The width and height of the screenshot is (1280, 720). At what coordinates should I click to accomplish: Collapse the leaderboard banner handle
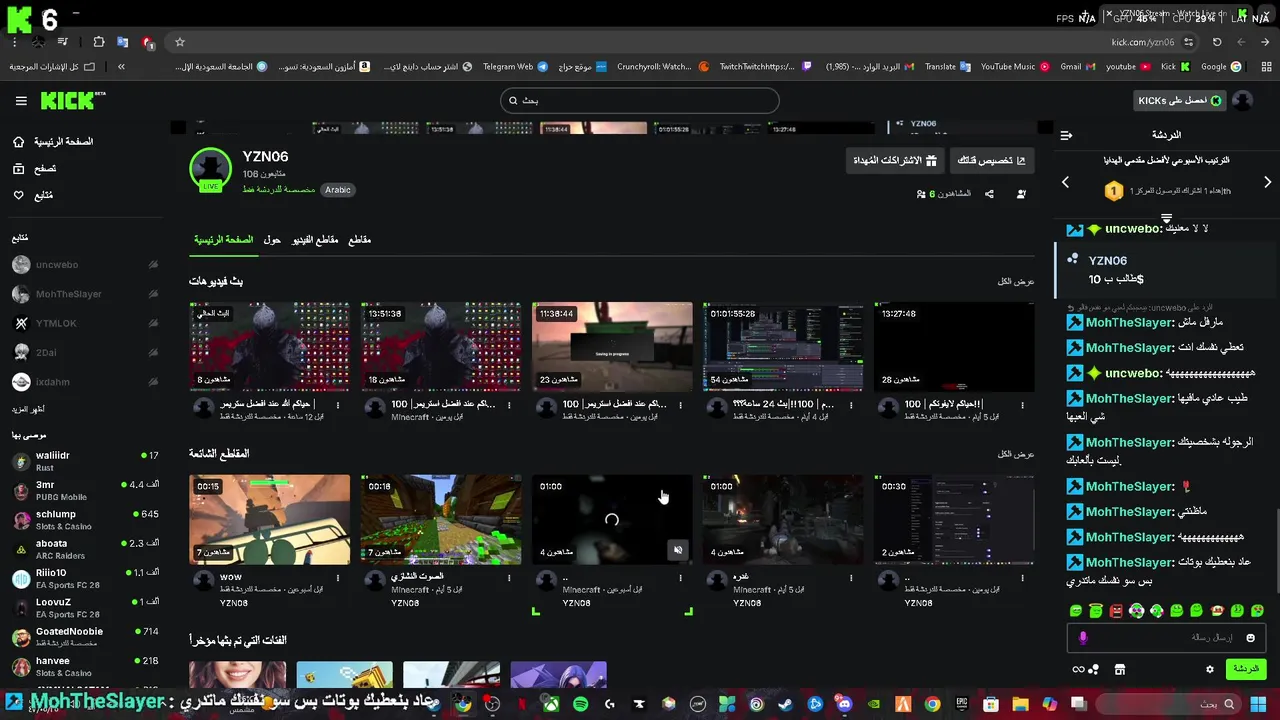pyautogui.click(x=1166, y=217)
